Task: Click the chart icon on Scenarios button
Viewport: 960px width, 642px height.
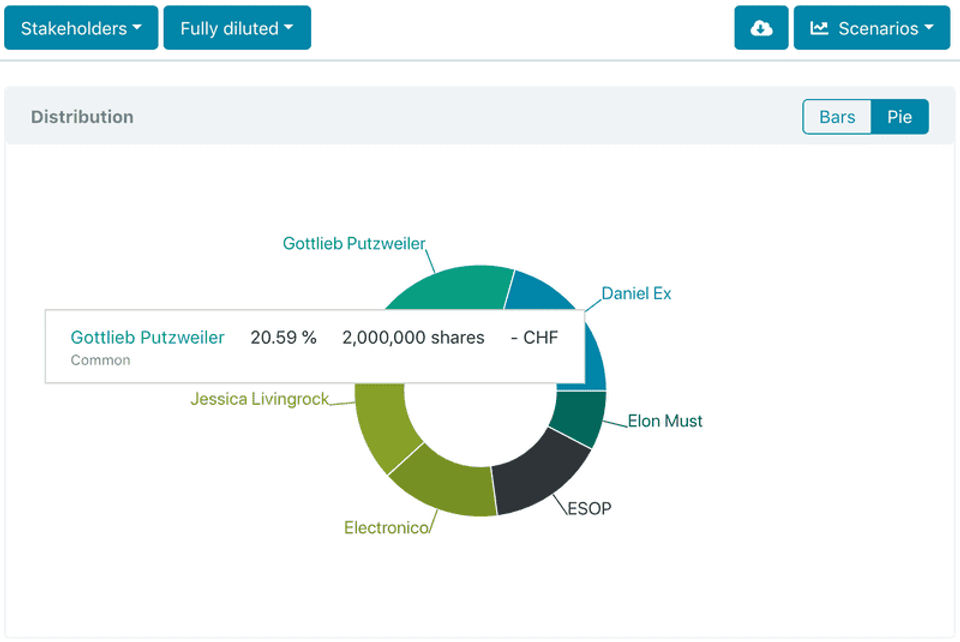Action: tap(819, 28)
